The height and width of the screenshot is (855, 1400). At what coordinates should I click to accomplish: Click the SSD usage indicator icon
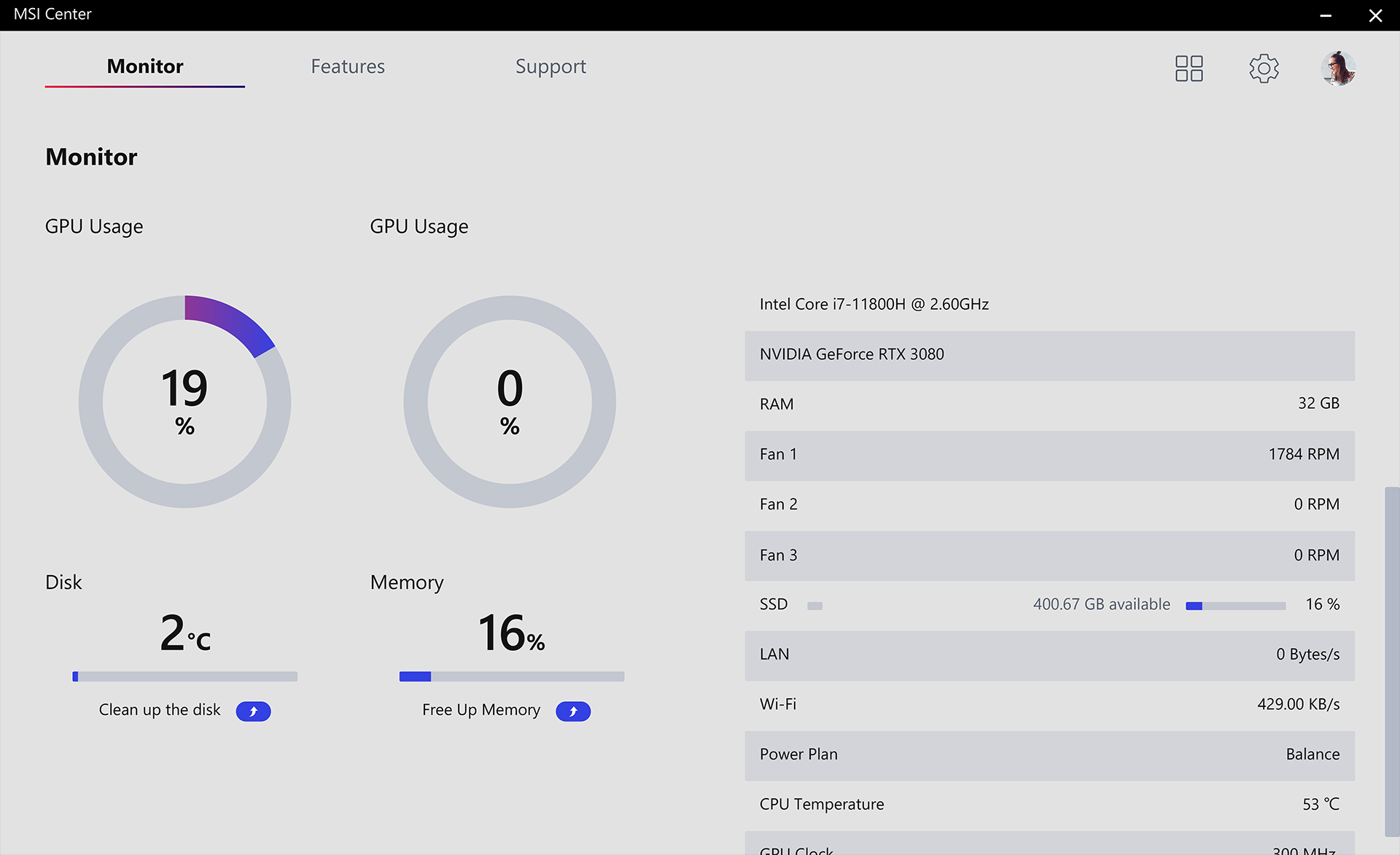point(814,605)
